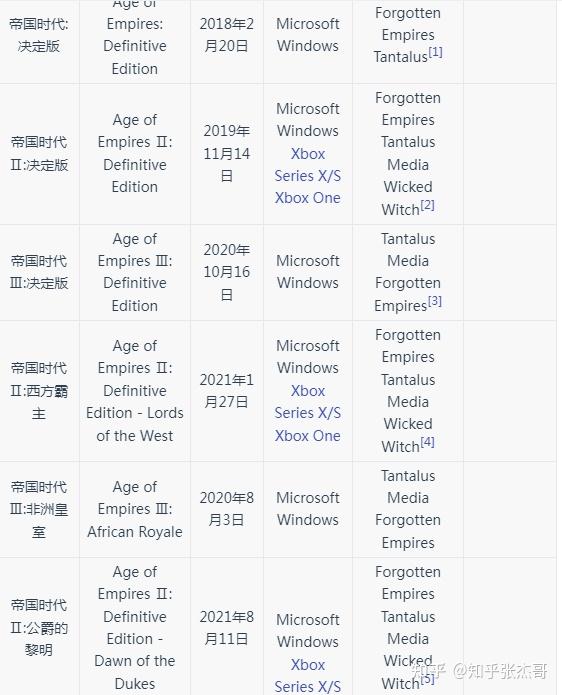Select the 帝国时代:决定版 title cell
This screenshot has width=562, height=695.
39,35
